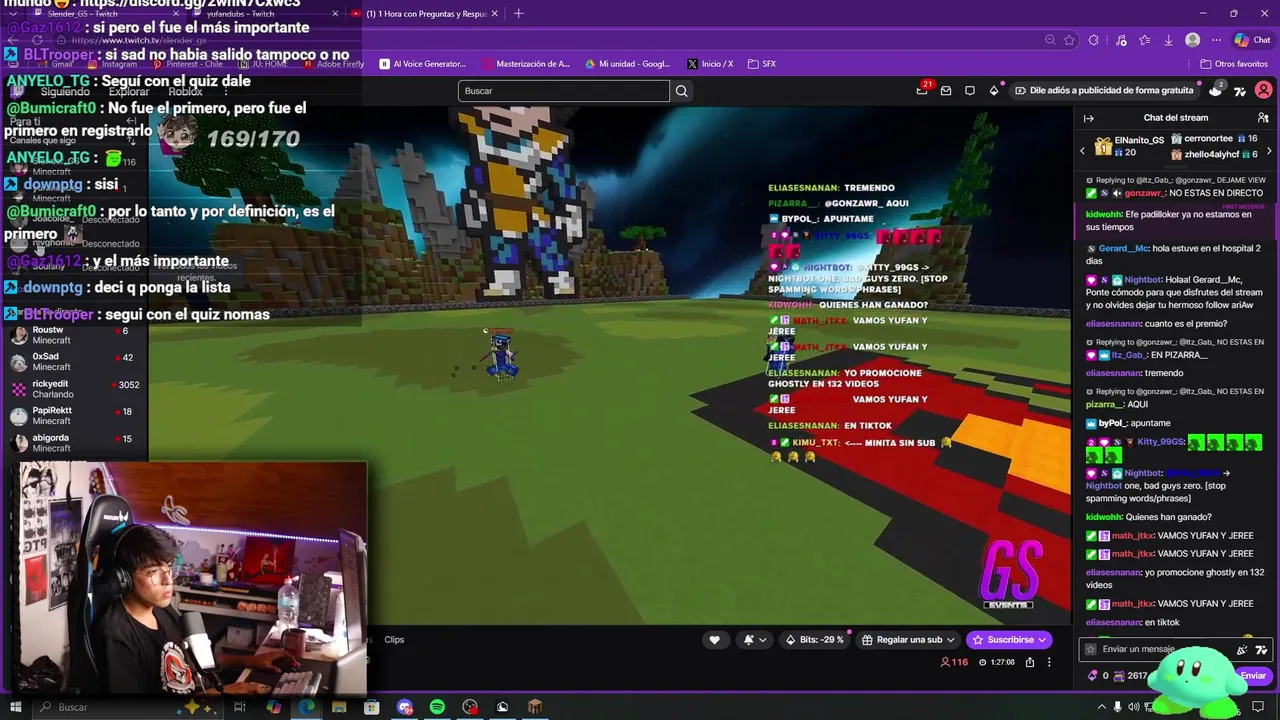Open File Explorer from the taskbar
This screenshot has height=720, width=1280.
(x=339, y=707)
